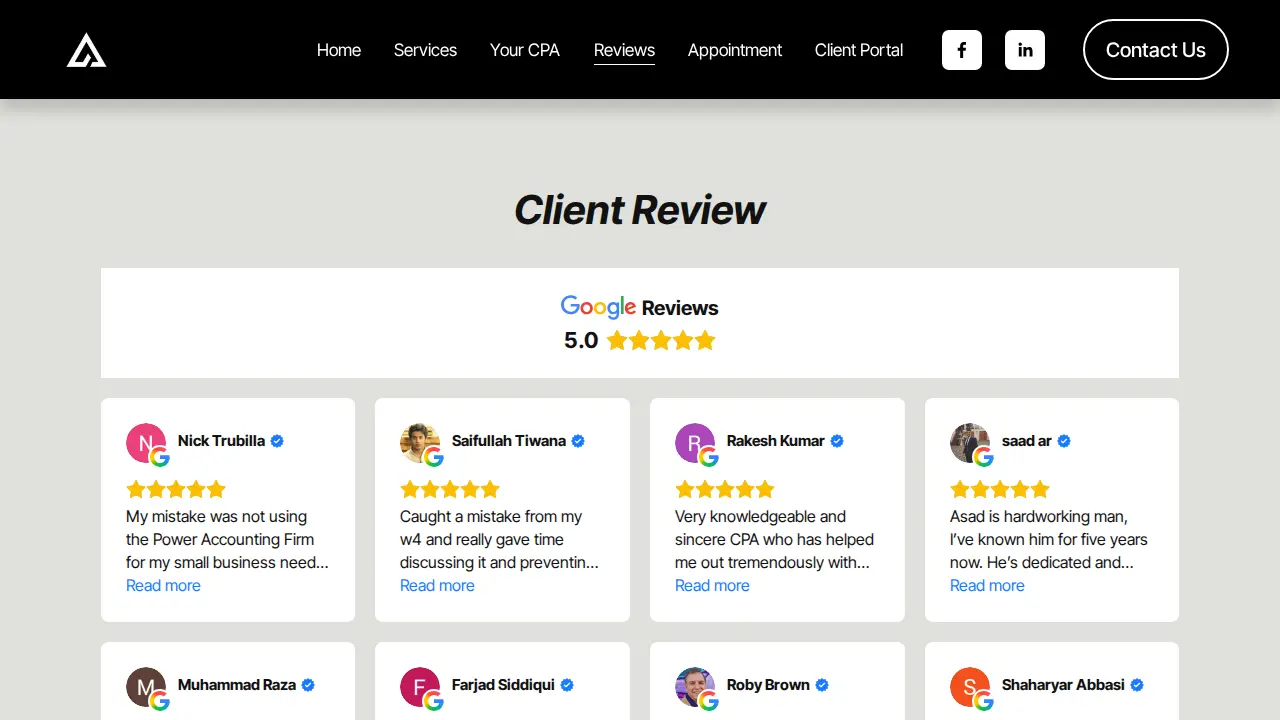The width and height of the screenshot is (1280, 720).
Task: Click the Muhammad Raza reviewer name
Action: [x=237, y=685]
